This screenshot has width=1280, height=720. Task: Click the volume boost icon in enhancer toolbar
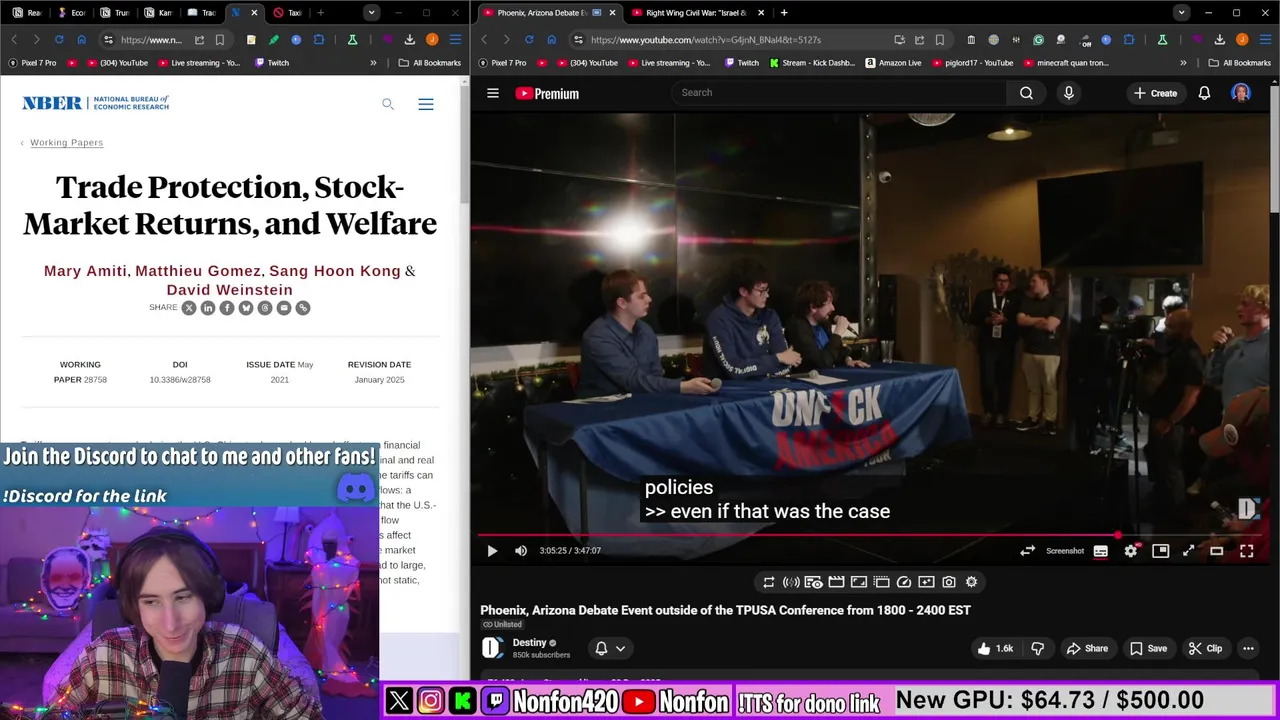click(x=791, y=582)
